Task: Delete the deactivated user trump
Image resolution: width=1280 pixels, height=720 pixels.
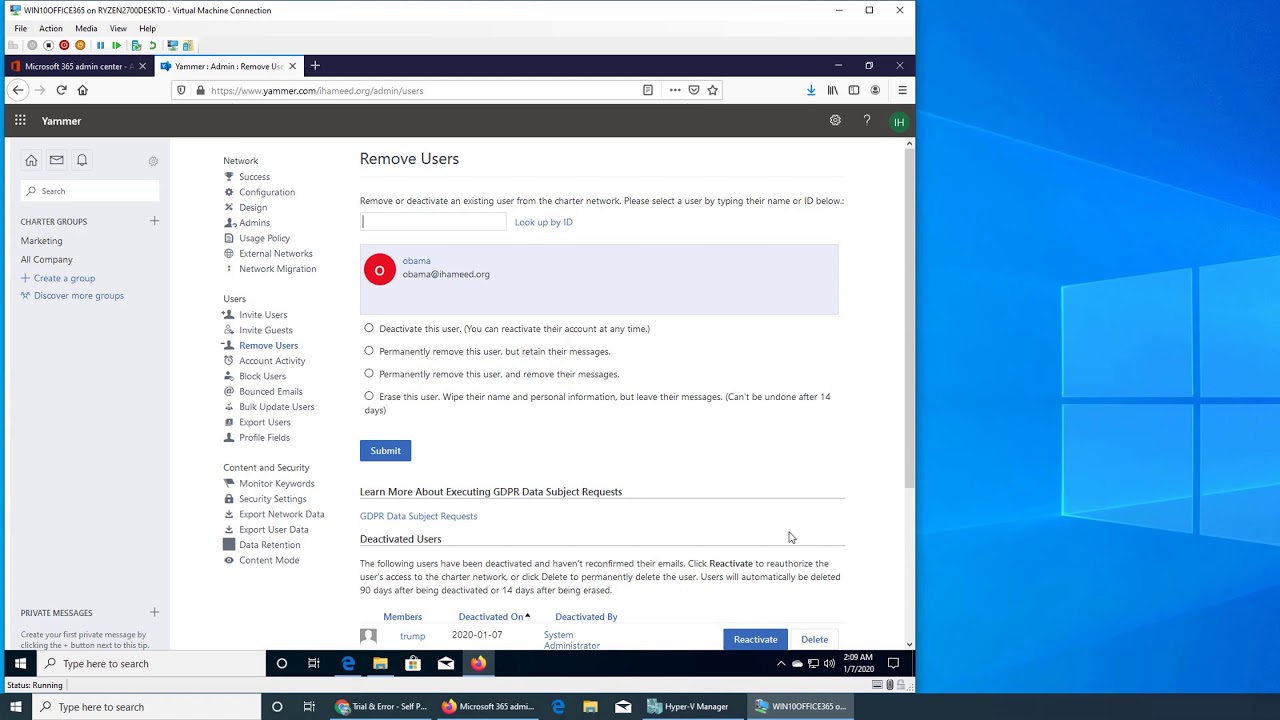Action: [x=814, y=639]
